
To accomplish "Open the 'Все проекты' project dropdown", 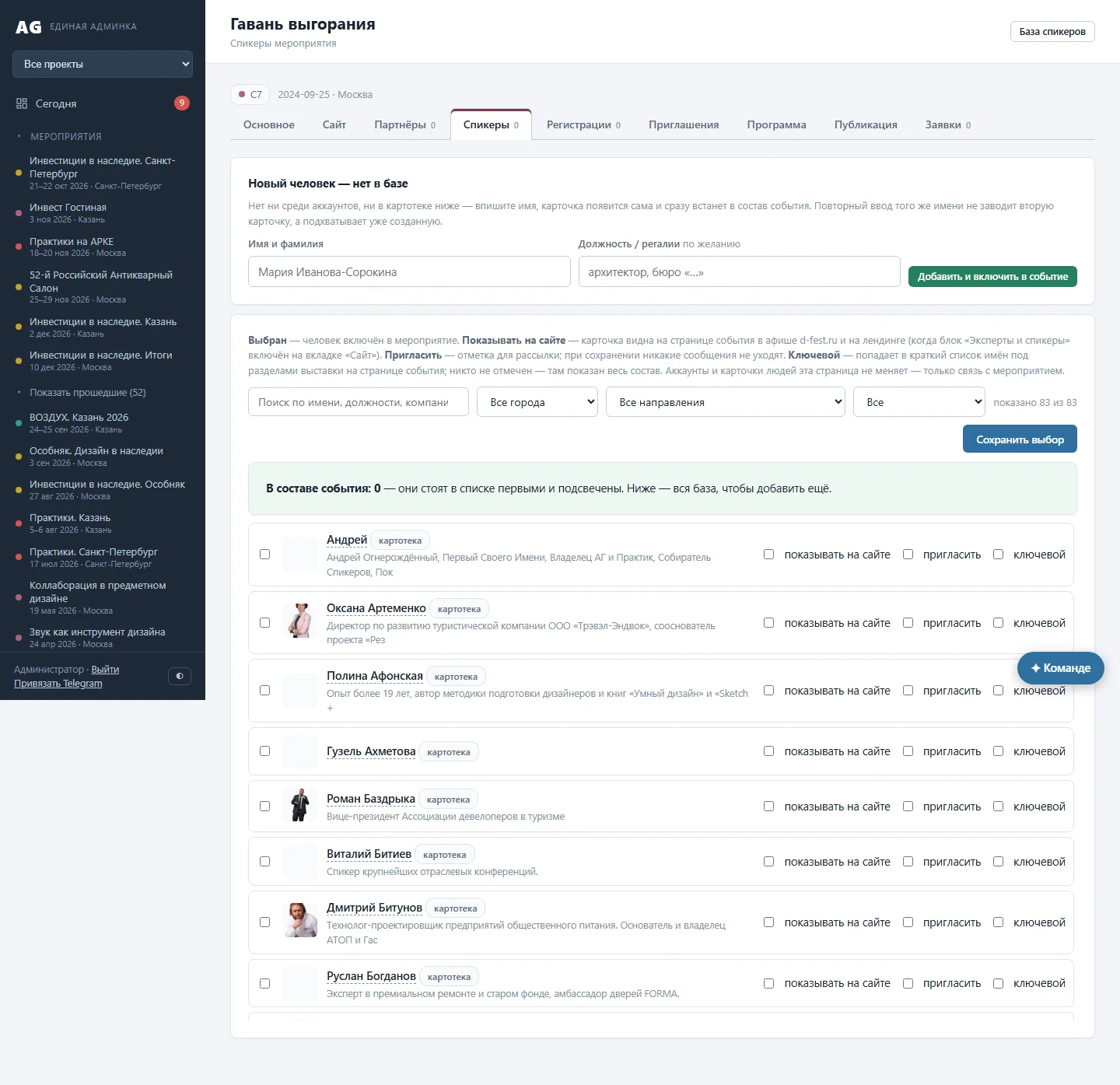I will 103,65.
